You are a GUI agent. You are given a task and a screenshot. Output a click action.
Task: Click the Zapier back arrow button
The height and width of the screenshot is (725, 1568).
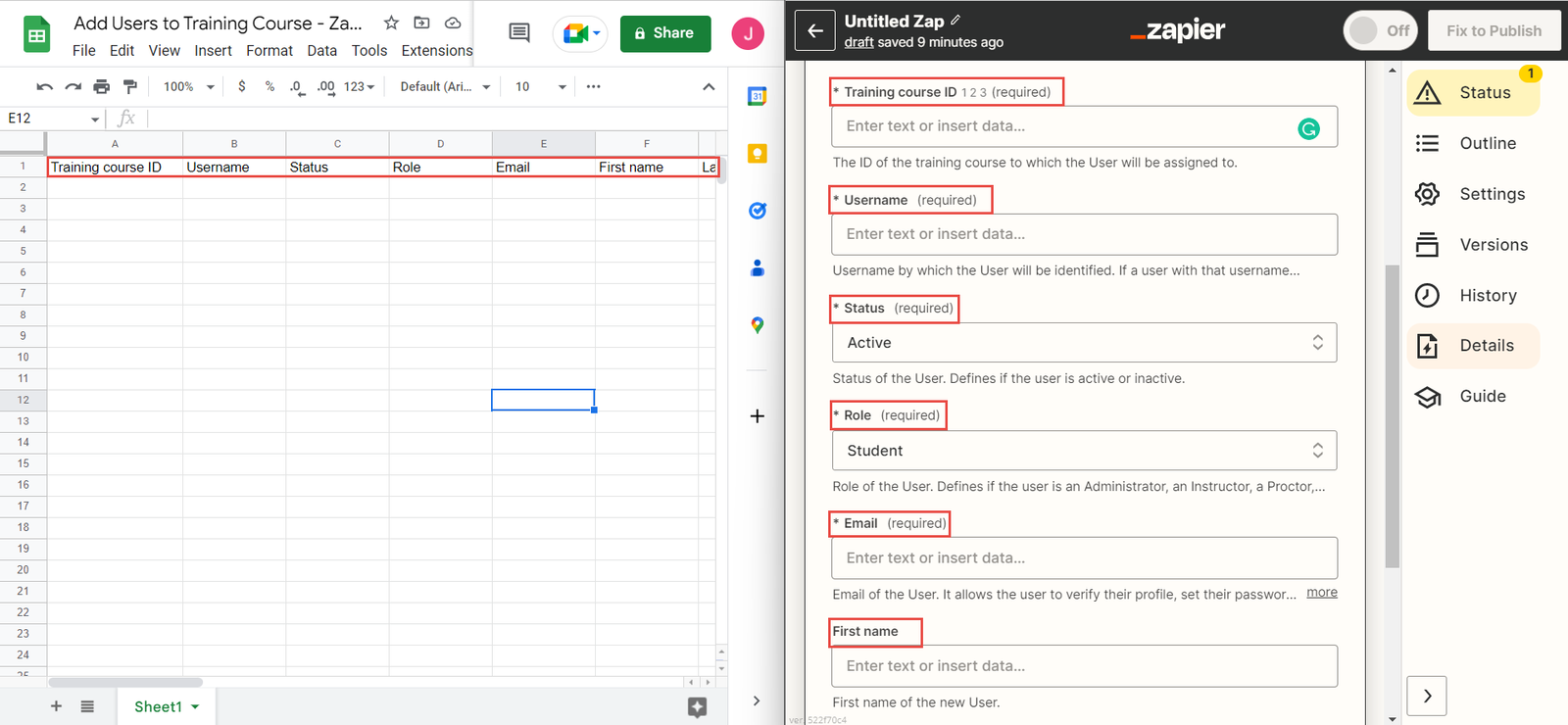pyautogui.click(x=814, y=31)
